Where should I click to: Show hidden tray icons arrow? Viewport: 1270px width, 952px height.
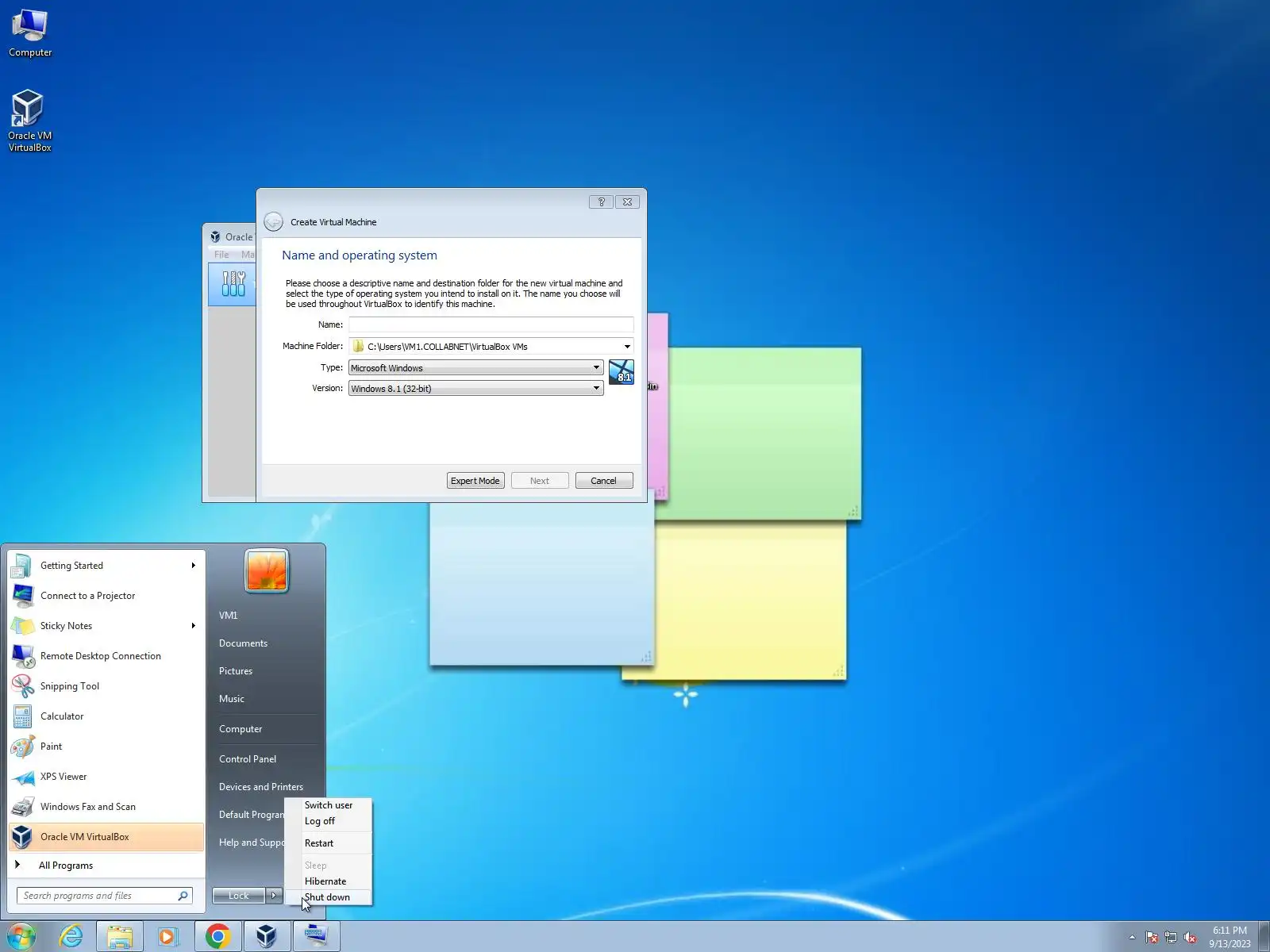pyautogui.click(x=1132, y=937)
